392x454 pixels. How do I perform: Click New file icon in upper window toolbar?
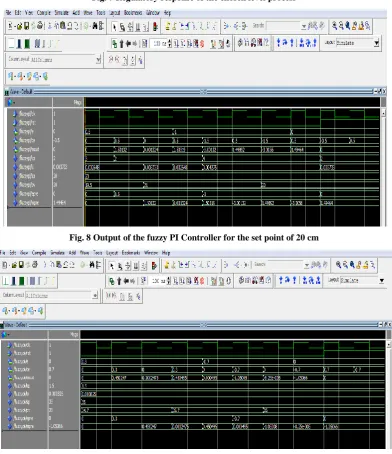[11, 26]
